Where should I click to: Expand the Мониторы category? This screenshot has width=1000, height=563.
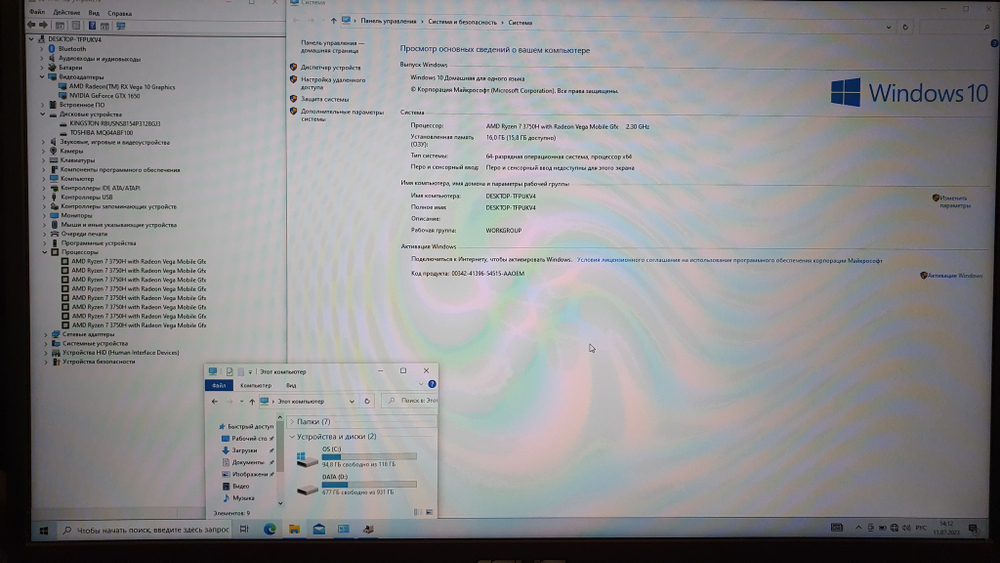pos(44,216)
